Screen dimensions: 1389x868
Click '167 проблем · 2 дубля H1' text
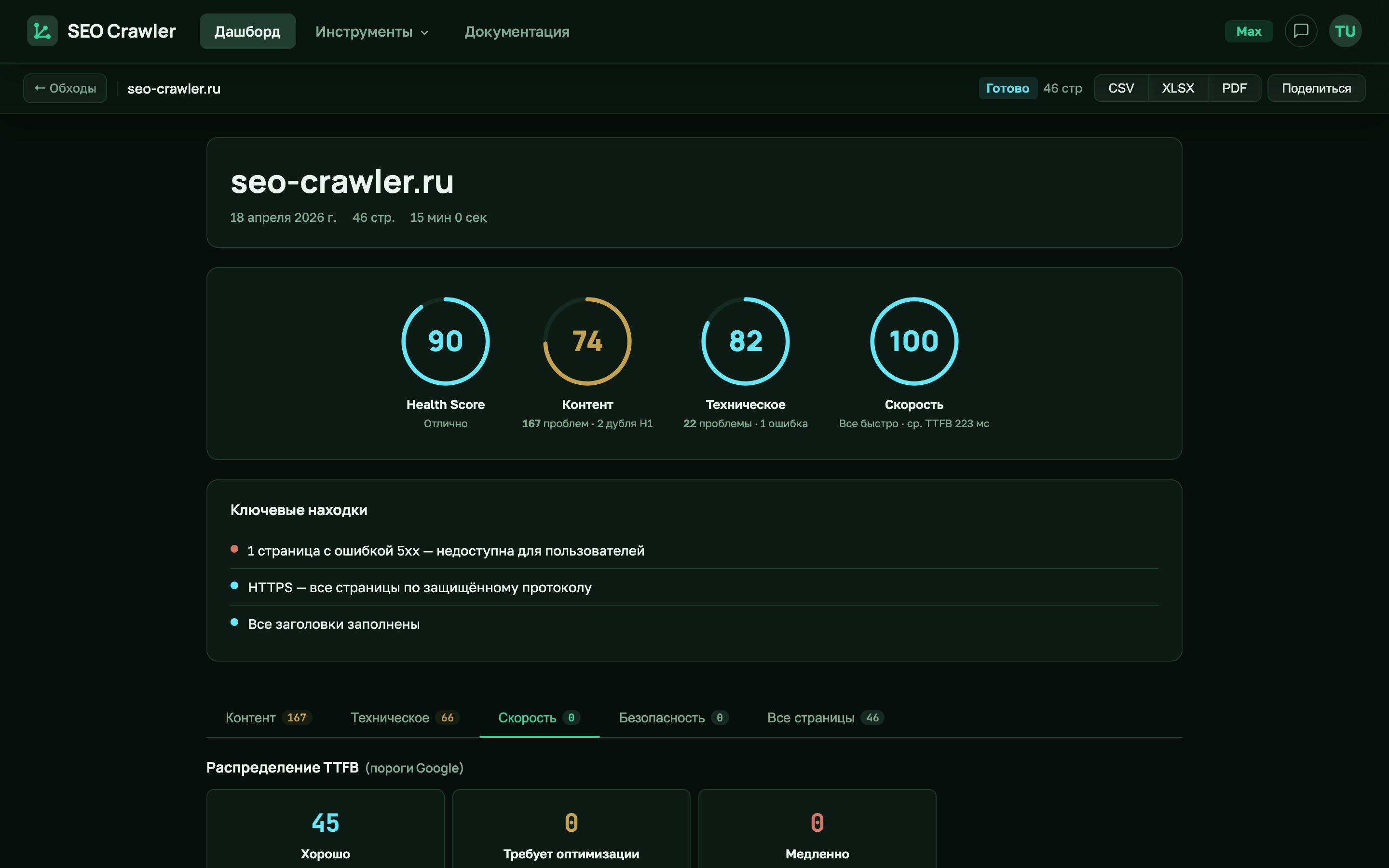[587, 424]
